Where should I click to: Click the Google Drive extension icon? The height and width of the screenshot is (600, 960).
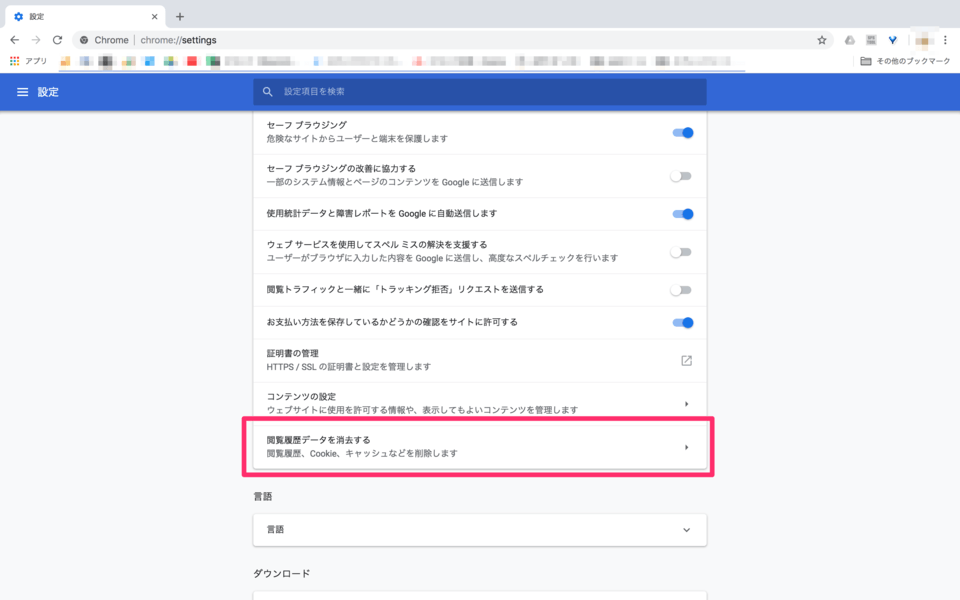(850, 40)
